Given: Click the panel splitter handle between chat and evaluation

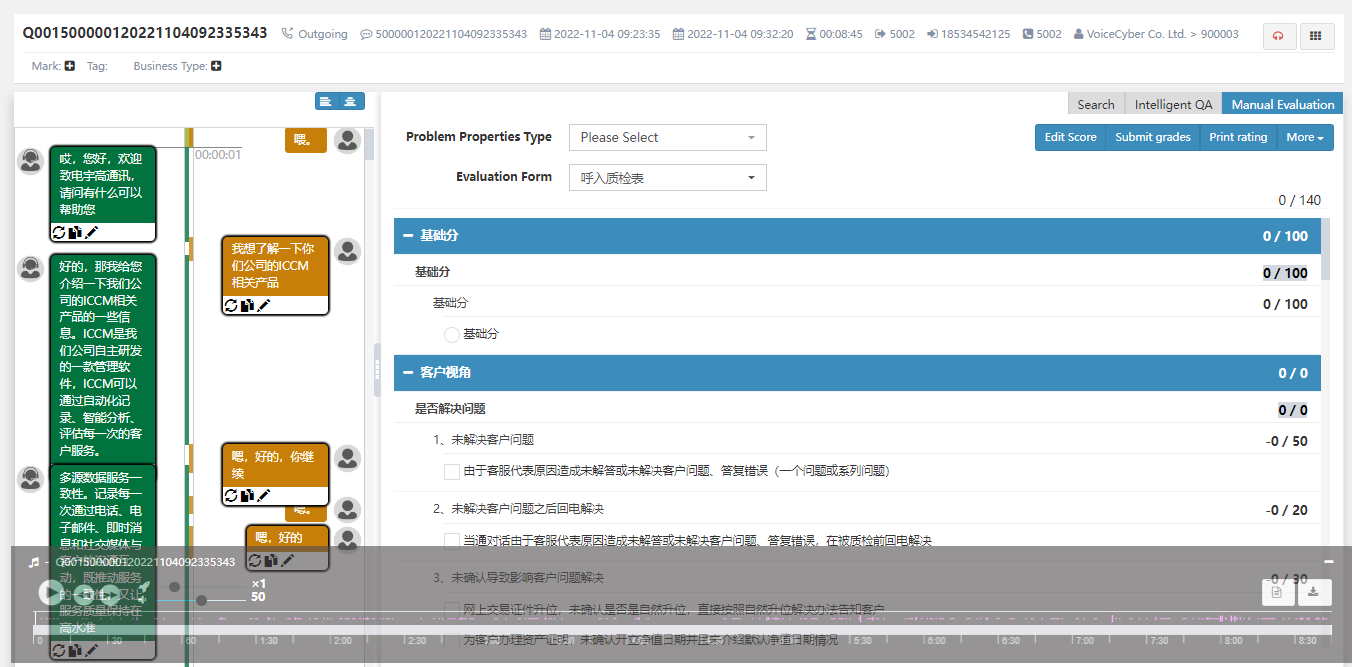Looking at the screenshot, I should (377, 369).
